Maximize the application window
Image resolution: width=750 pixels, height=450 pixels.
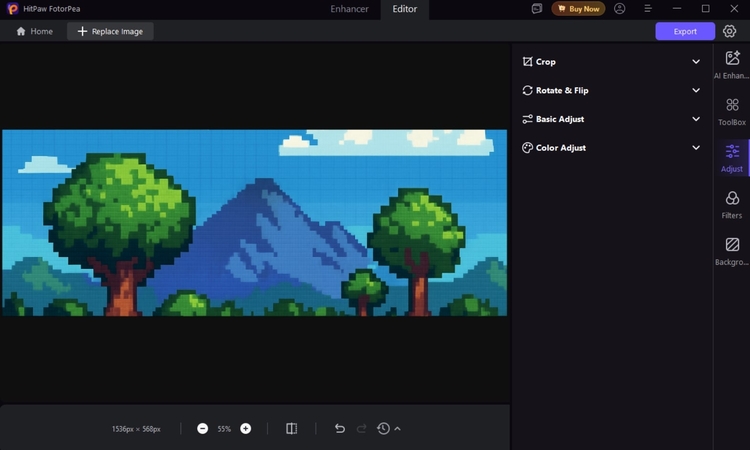tap(706, 9)
